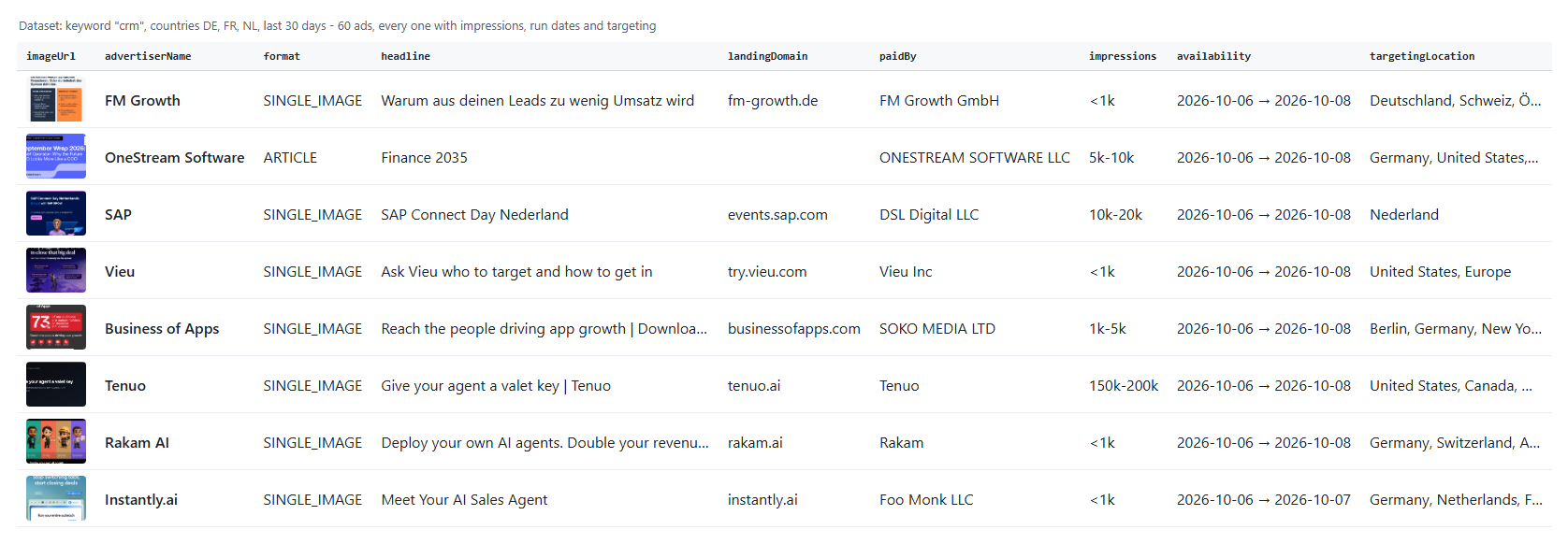Click 'Reach the people driving app growth' headline
This screenshot has width=1568, height=544.
[x=544, y=328]
